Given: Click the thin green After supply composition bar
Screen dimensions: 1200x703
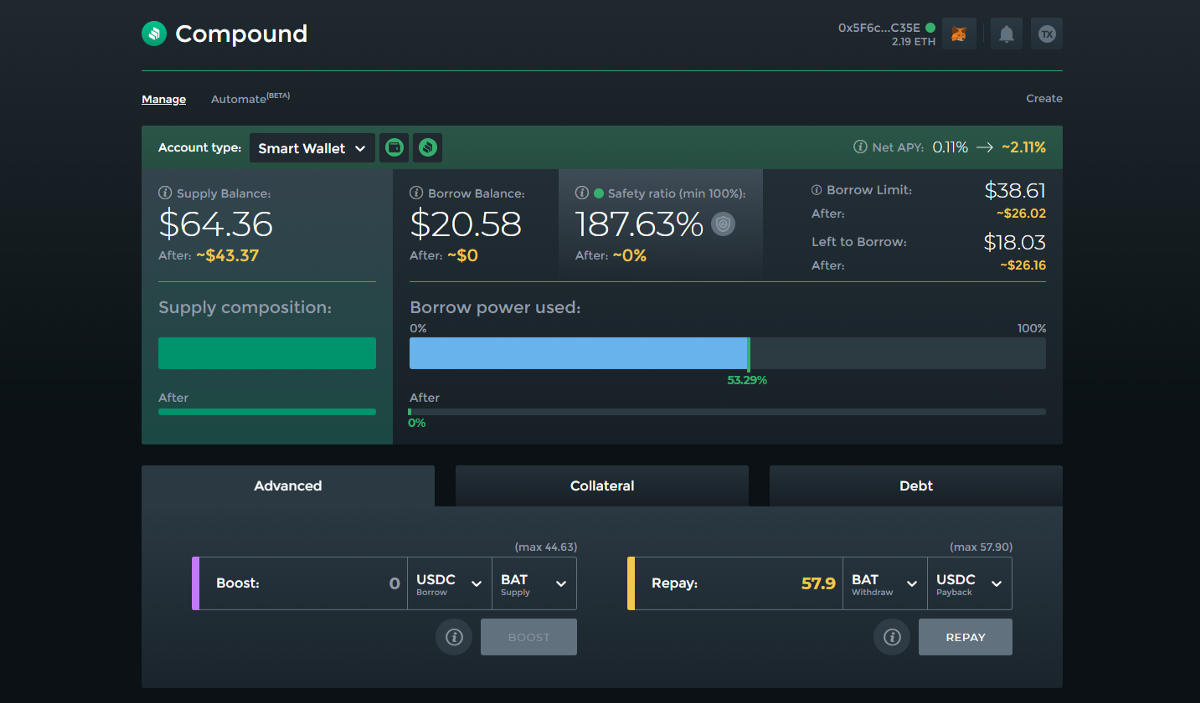Looking at the screenshot, I should coord(267,411).
